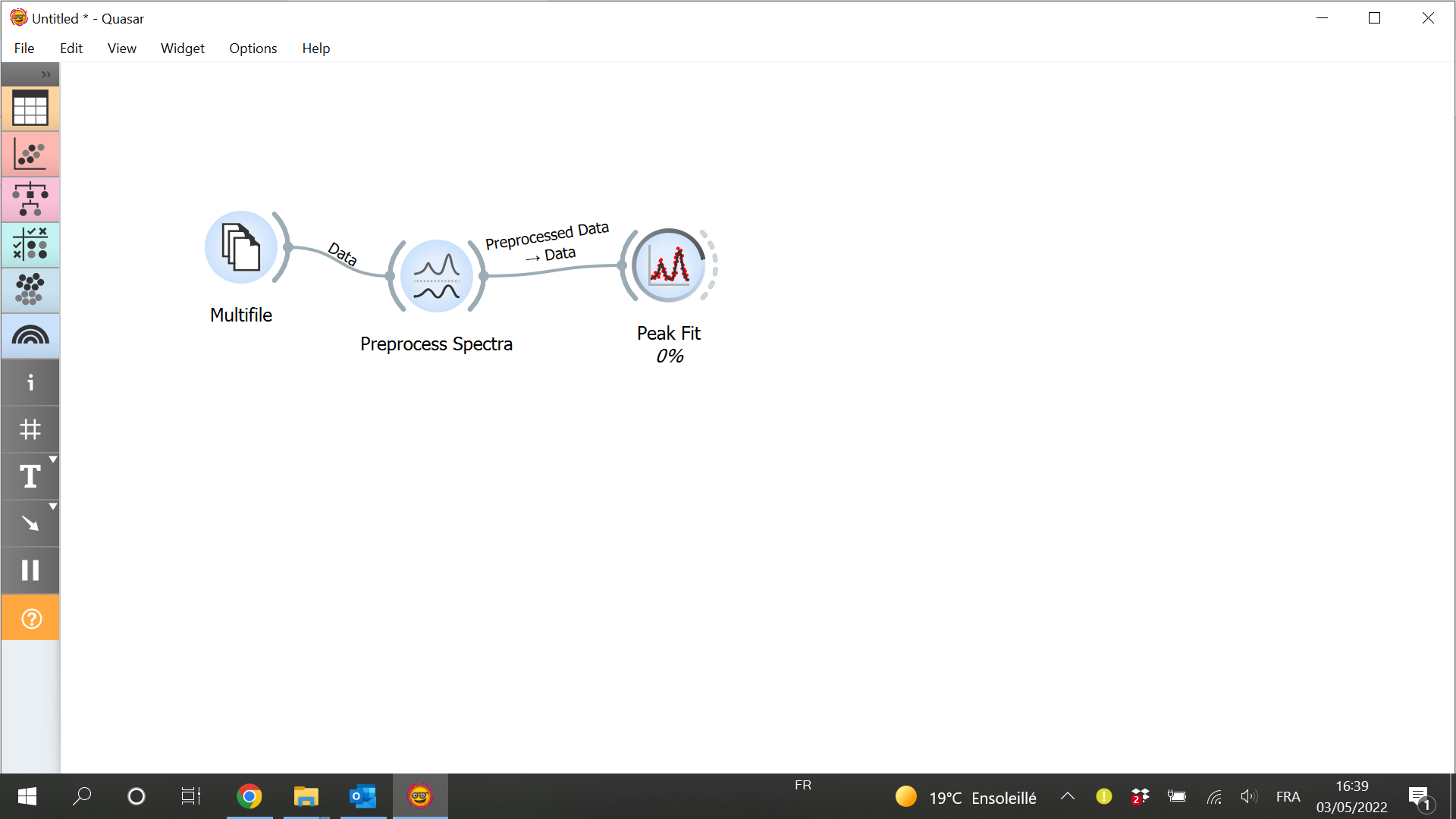The width and height of the screenshot is (1456, 819).
Task: Open the Help button in sidebar
Action: (30, 617)
